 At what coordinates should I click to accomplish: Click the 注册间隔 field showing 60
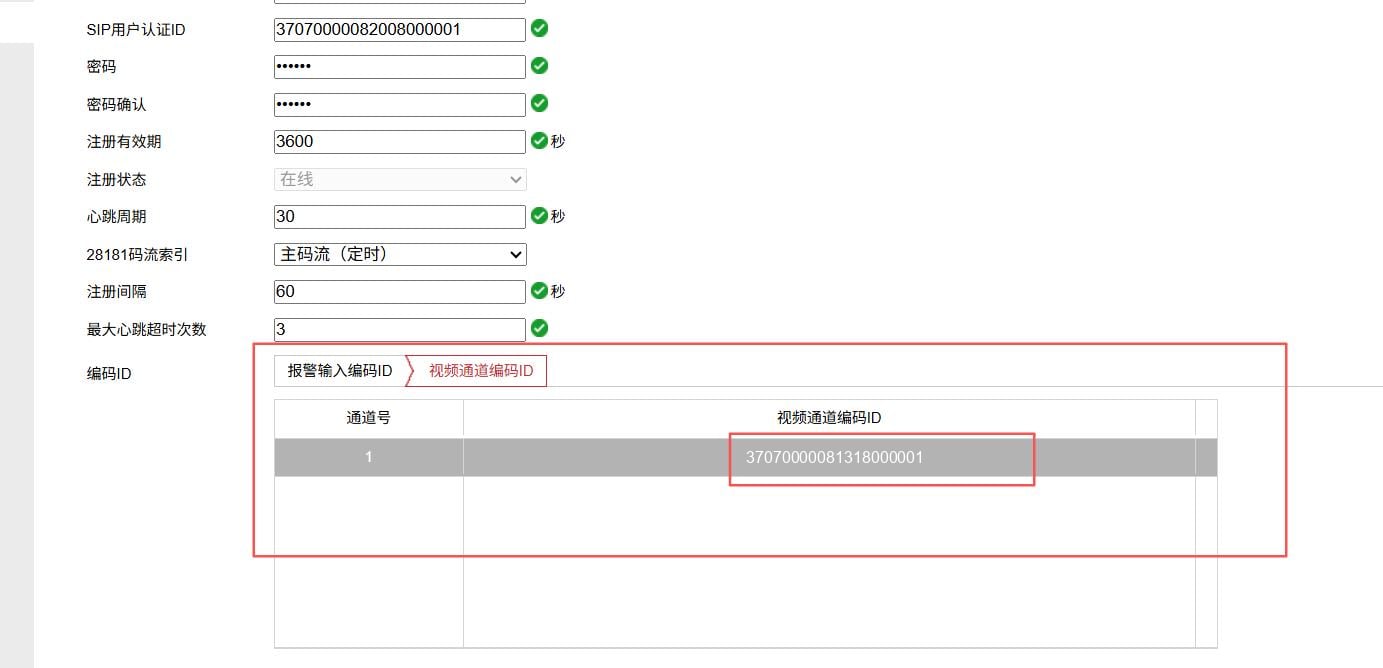[x=399, y=291]
